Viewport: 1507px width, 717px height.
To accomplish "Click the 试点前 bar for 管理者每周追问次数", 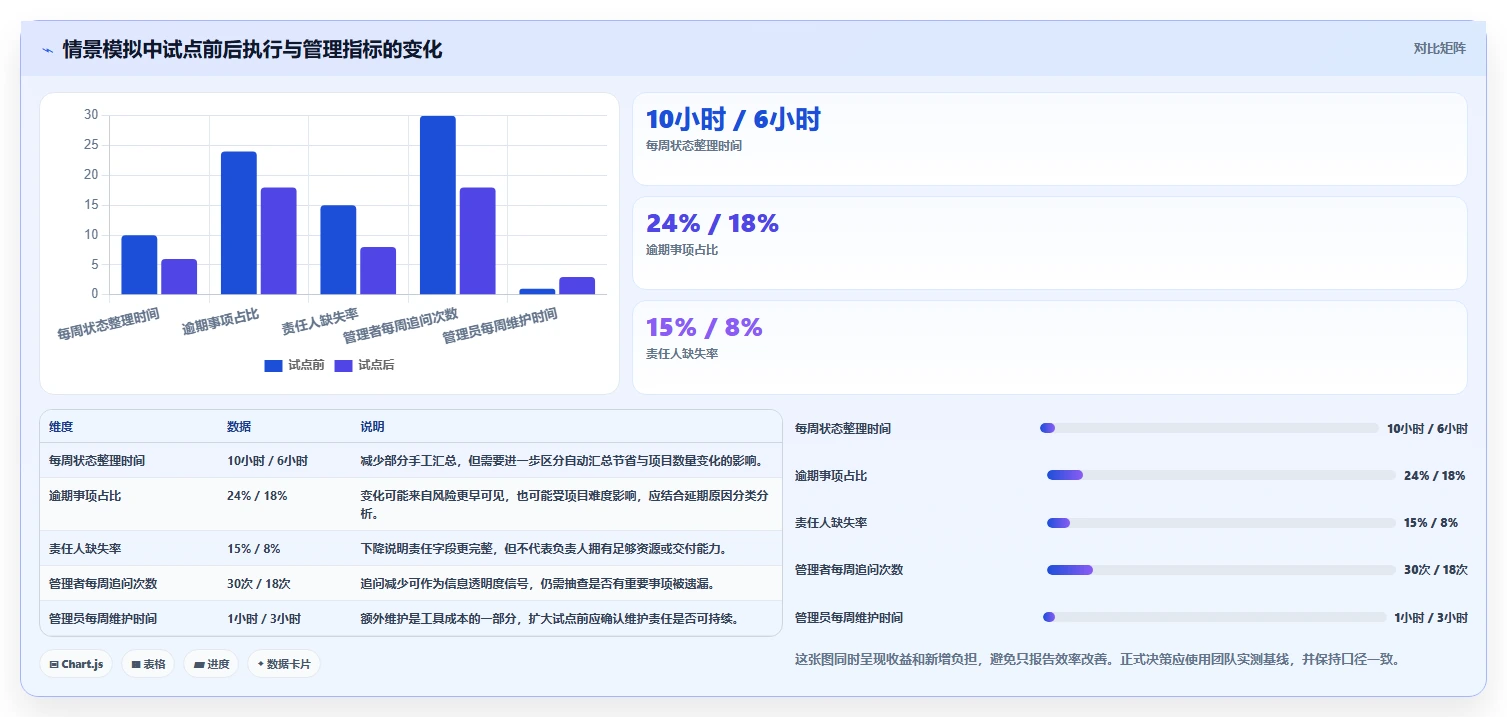I will click(438, 205).
